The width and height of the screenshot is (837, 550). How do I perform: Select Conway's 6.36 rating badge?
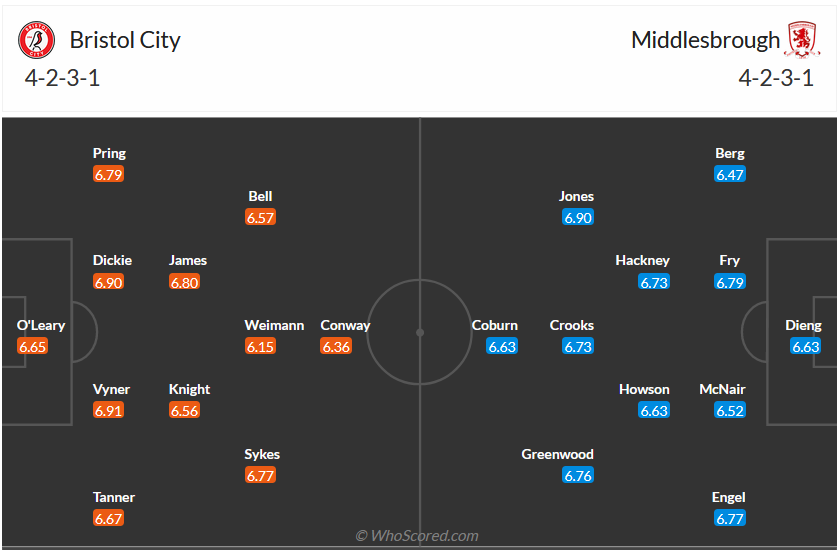[336, 347]
